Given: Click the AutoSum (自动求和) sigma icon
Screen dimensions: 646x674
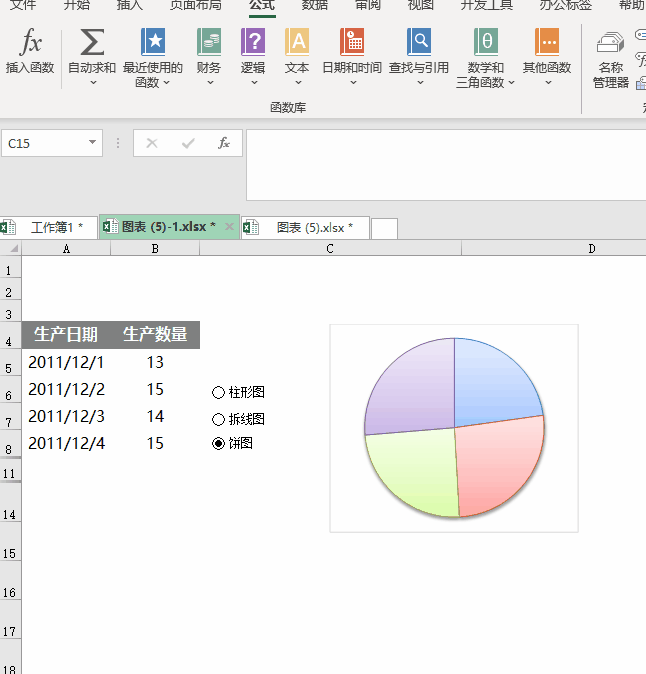Looking at the screenshot, I should tap(91, 43).
